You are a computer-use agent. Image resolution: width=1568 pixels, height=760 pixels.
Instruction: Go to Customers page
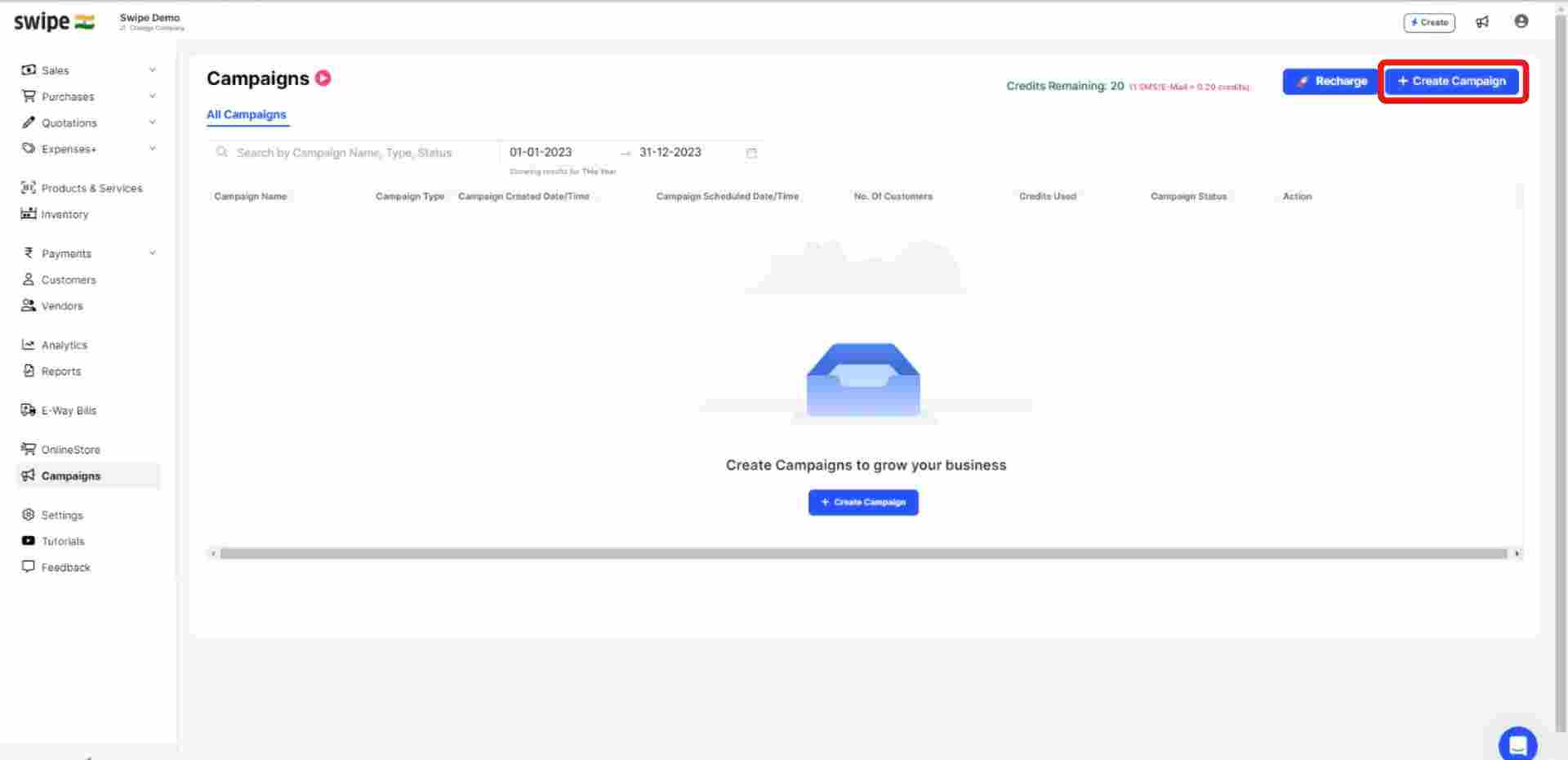(x=69, y=279)
